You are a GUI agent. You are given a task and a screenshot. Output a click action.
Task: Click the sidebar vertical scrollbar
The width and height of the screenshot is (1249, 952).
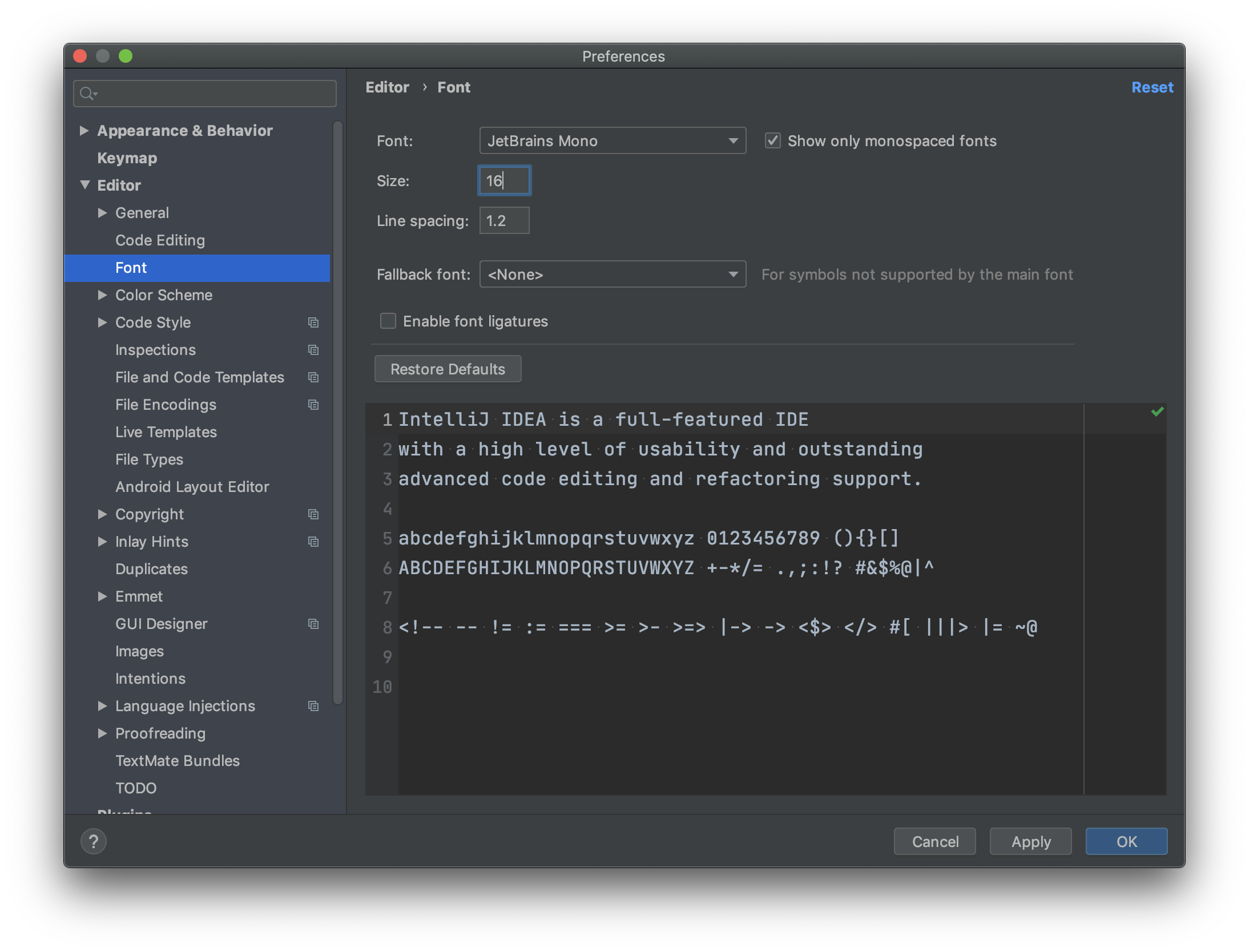[338, 412]
